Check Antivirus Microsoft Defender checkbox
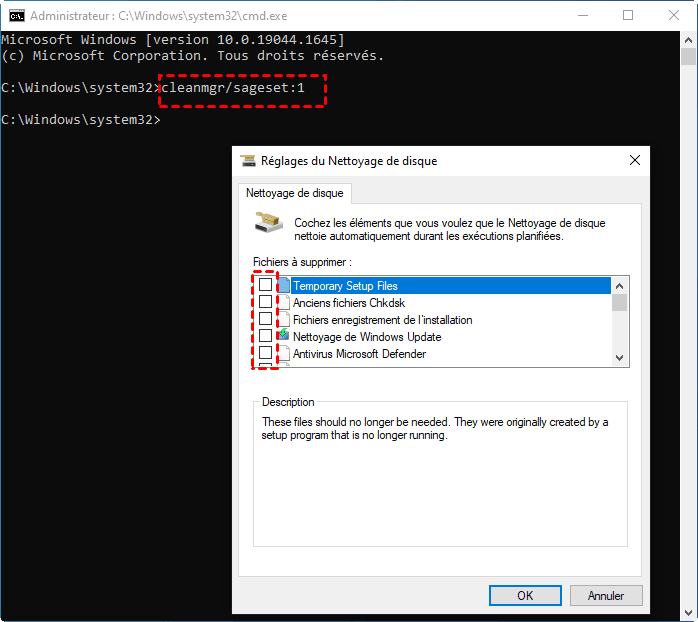 (x=265, y=352)
